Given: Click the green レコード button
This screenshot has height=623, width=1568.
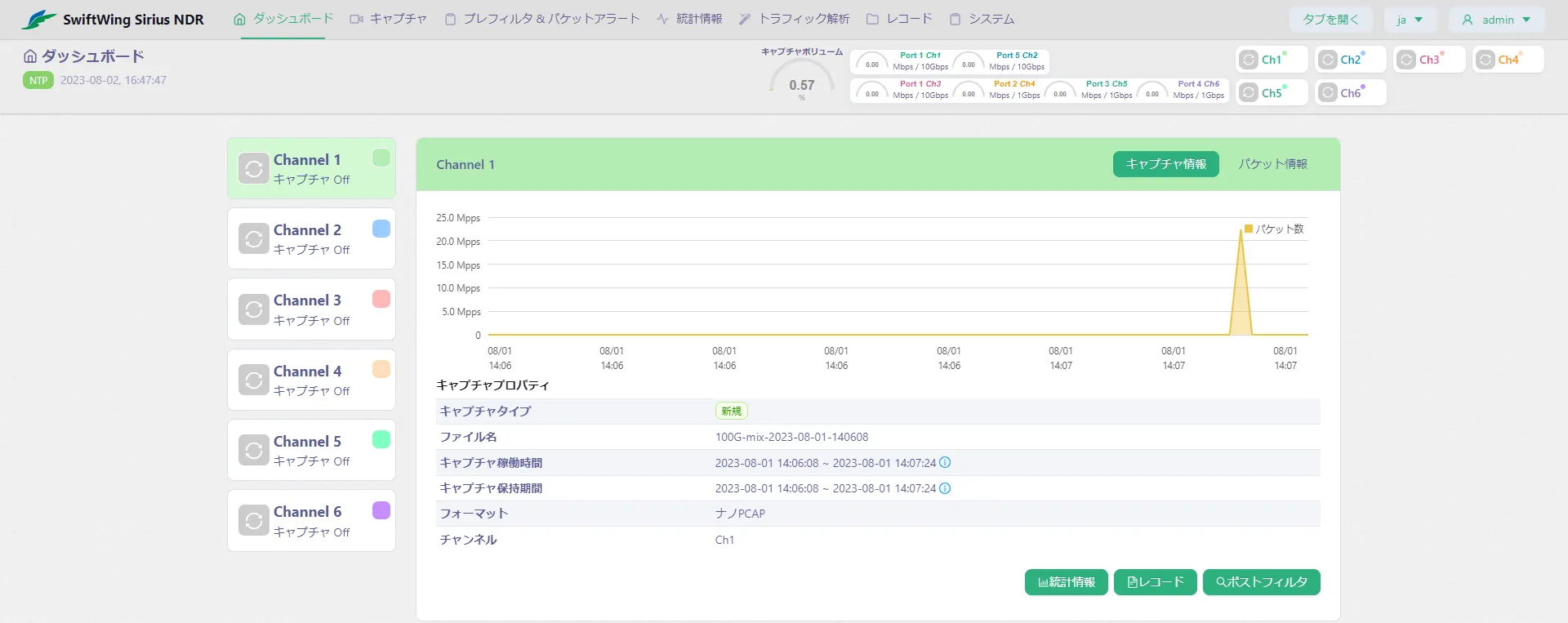Looking at the screenshot, I should (1155, 582).
